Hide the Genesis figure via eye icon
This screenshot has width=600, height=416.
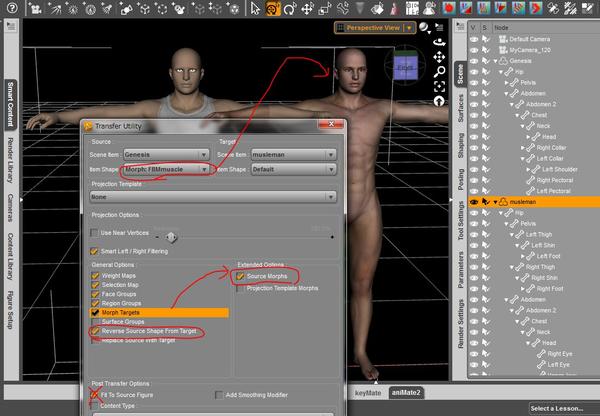(474, 61)
